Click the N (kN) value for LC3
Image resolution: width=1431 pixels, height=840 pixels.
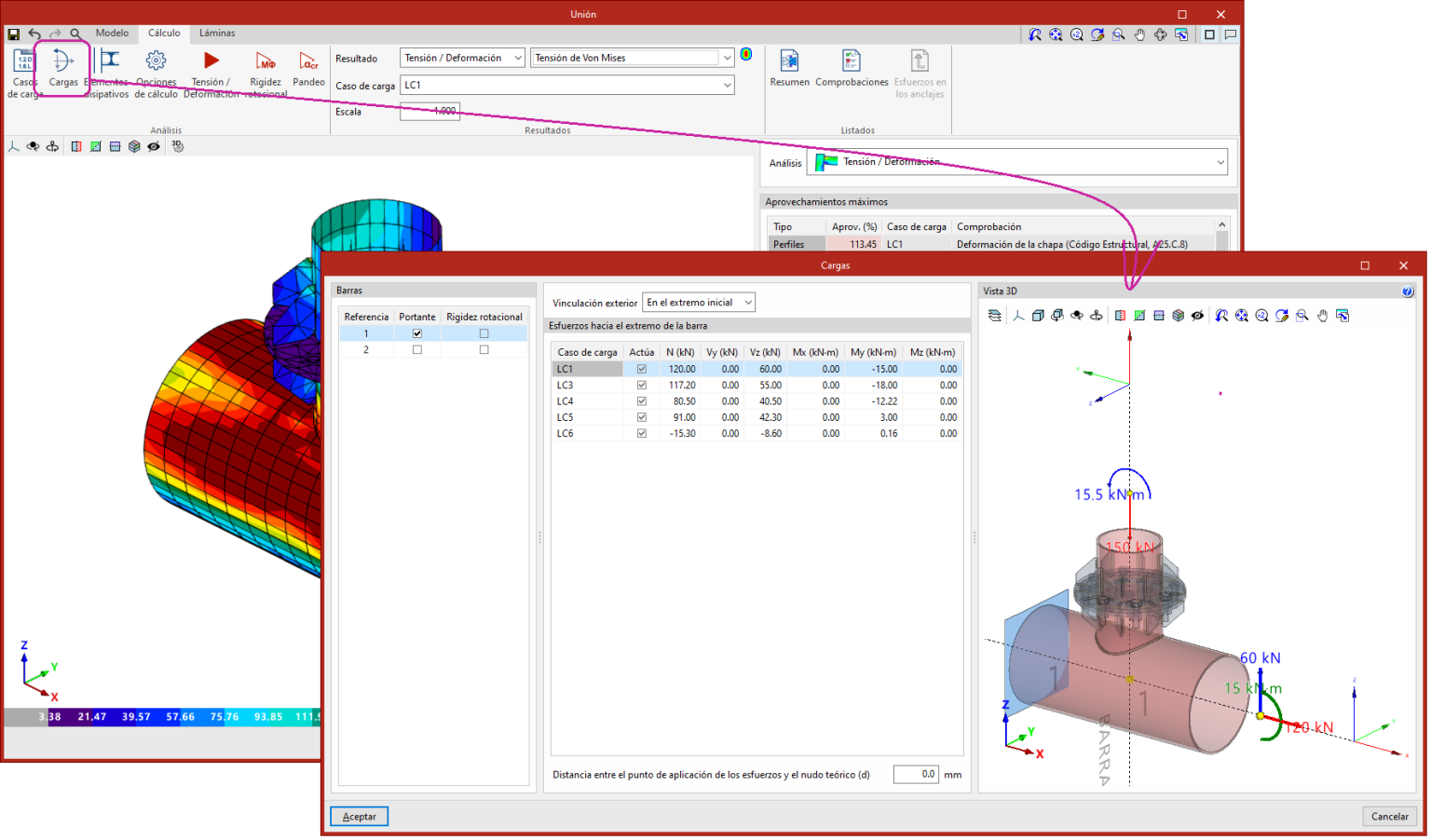[x=682, y=385]
